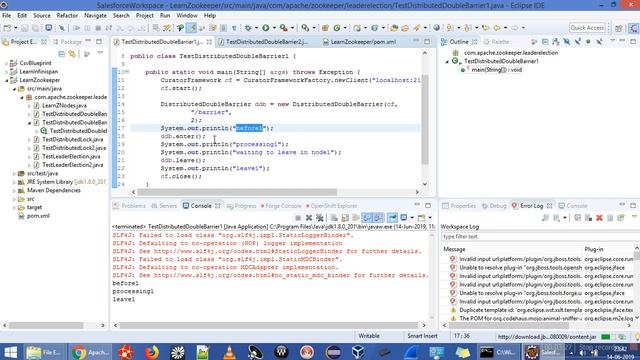Switch to the Properties tab
Image resolution: width=640 pixels, height=360 pixels.
tap(459, 206)
